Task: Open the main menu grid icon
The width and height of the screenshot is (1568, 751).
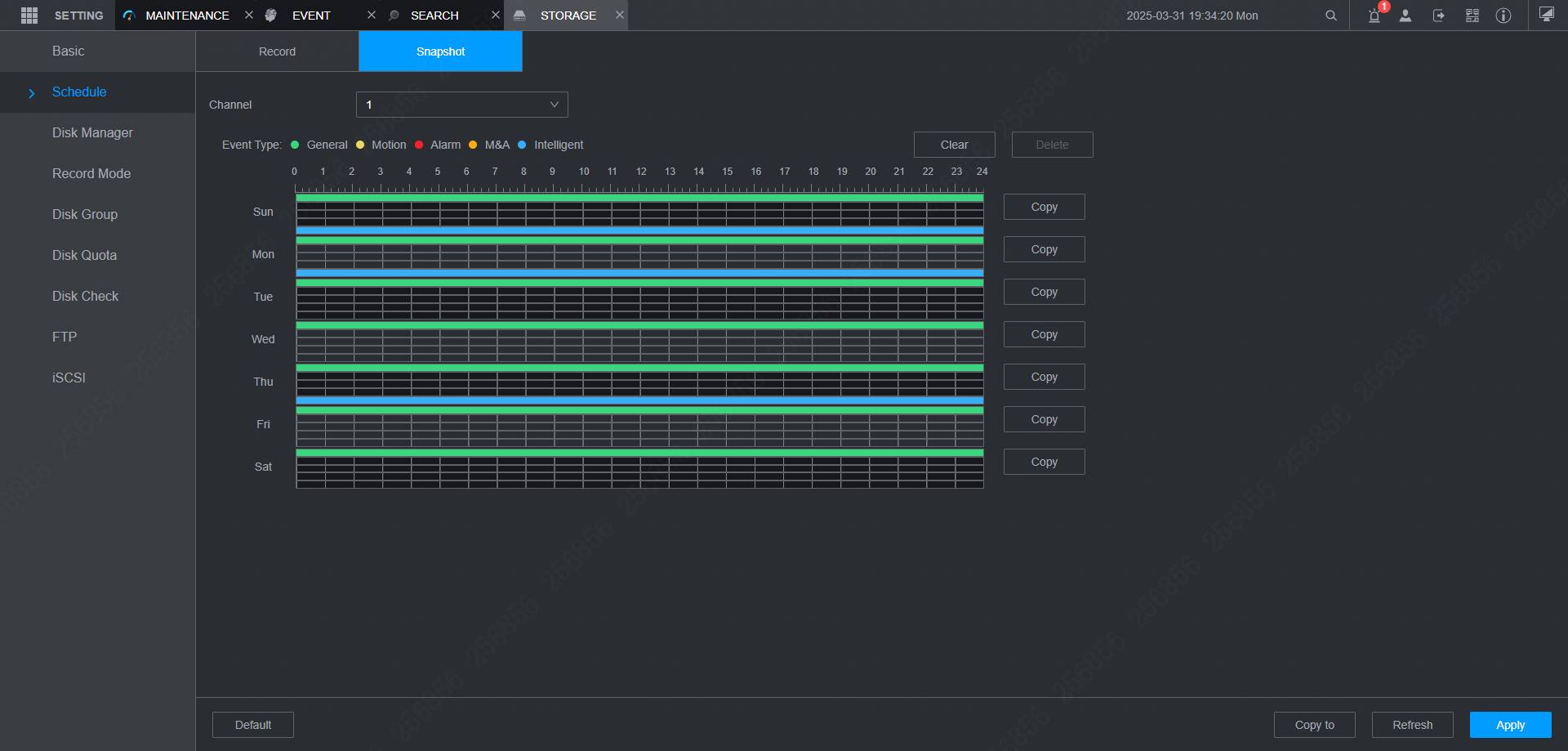Action: click(29, 16)
